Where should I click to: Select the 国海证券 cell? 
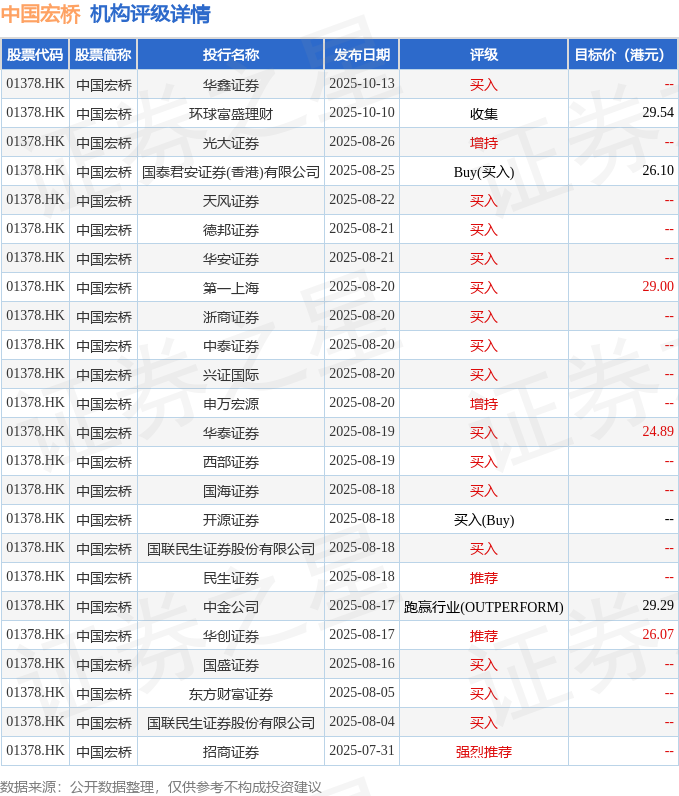pyautogui.click(x=231, y=490)
